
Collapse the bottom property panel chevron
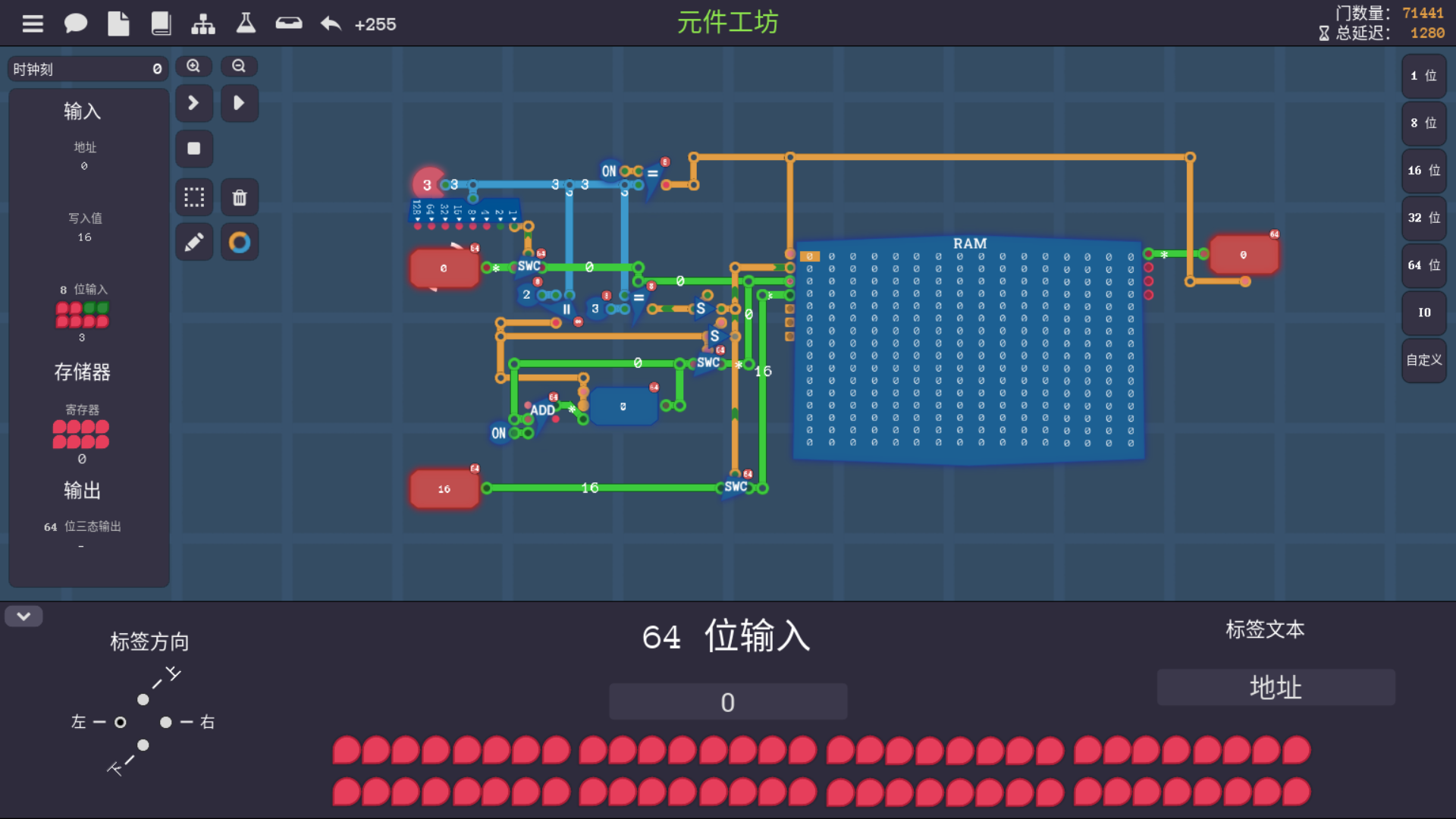(24, 616)
